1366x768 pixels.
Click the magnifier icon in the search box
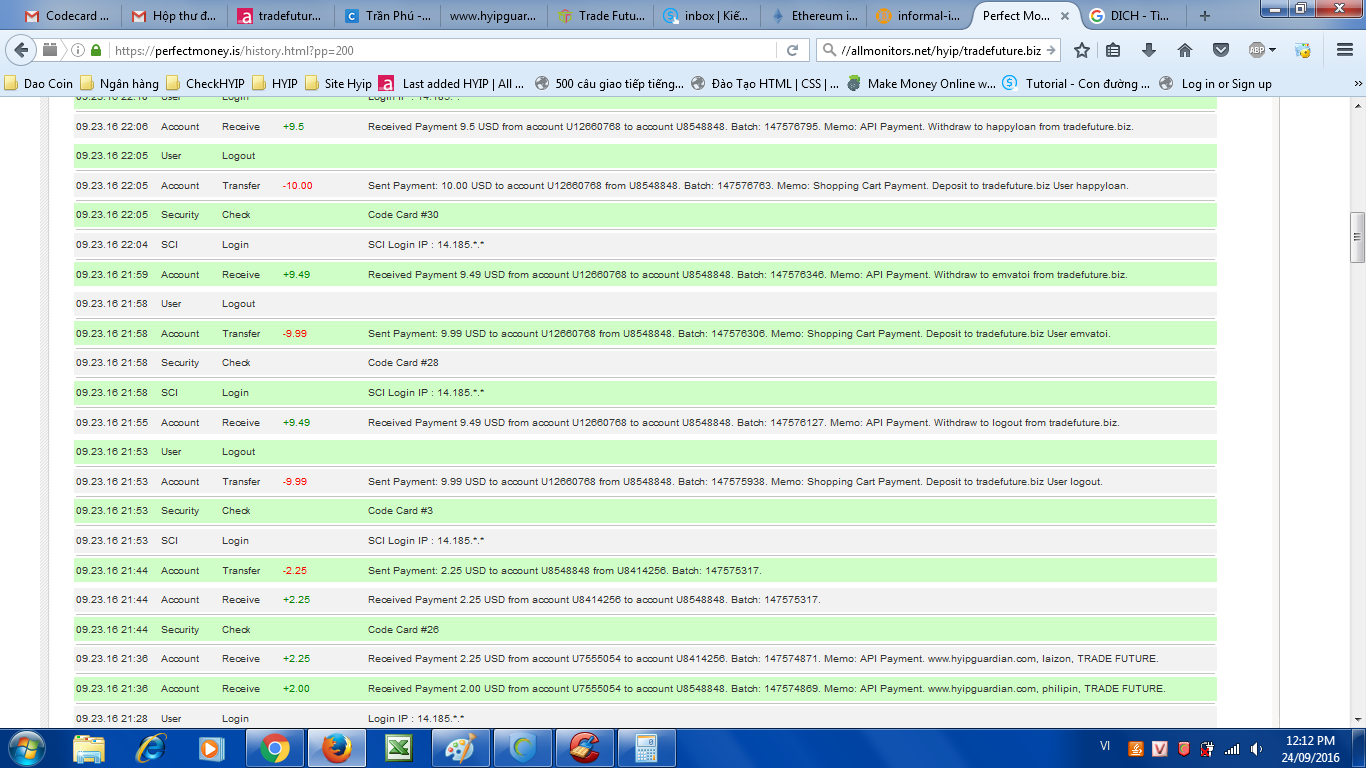click(x=830, y=50)
